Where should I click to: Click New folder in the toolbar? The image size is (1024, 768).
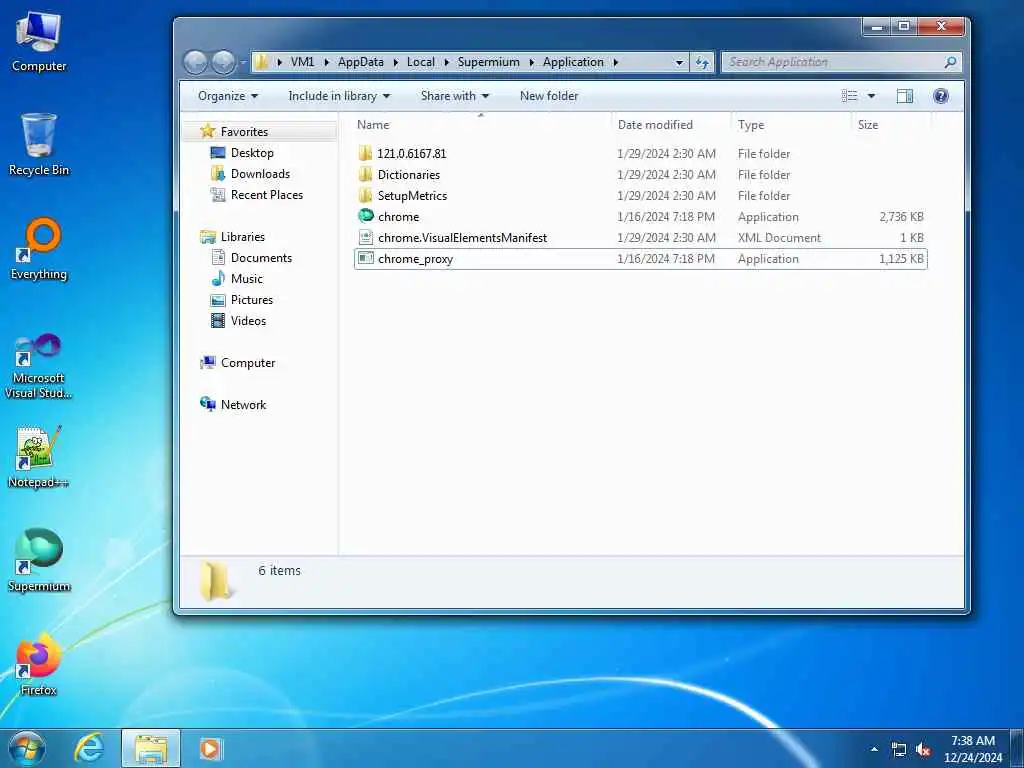click(549, 96)
